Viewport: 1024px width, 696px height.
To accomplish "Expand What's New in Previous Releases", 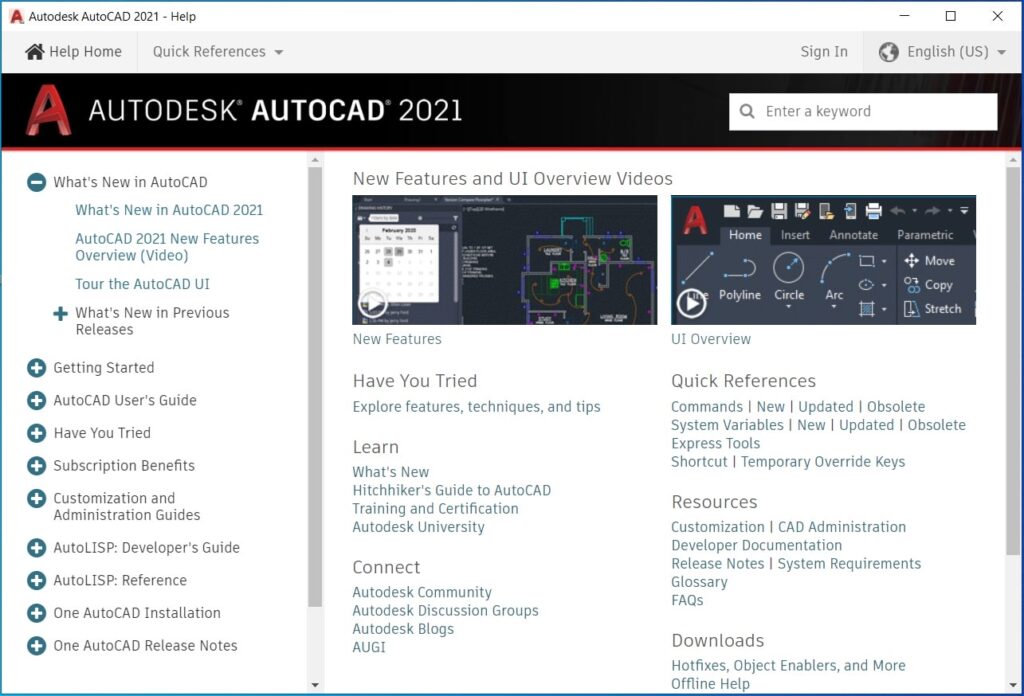I will [60, 313].
